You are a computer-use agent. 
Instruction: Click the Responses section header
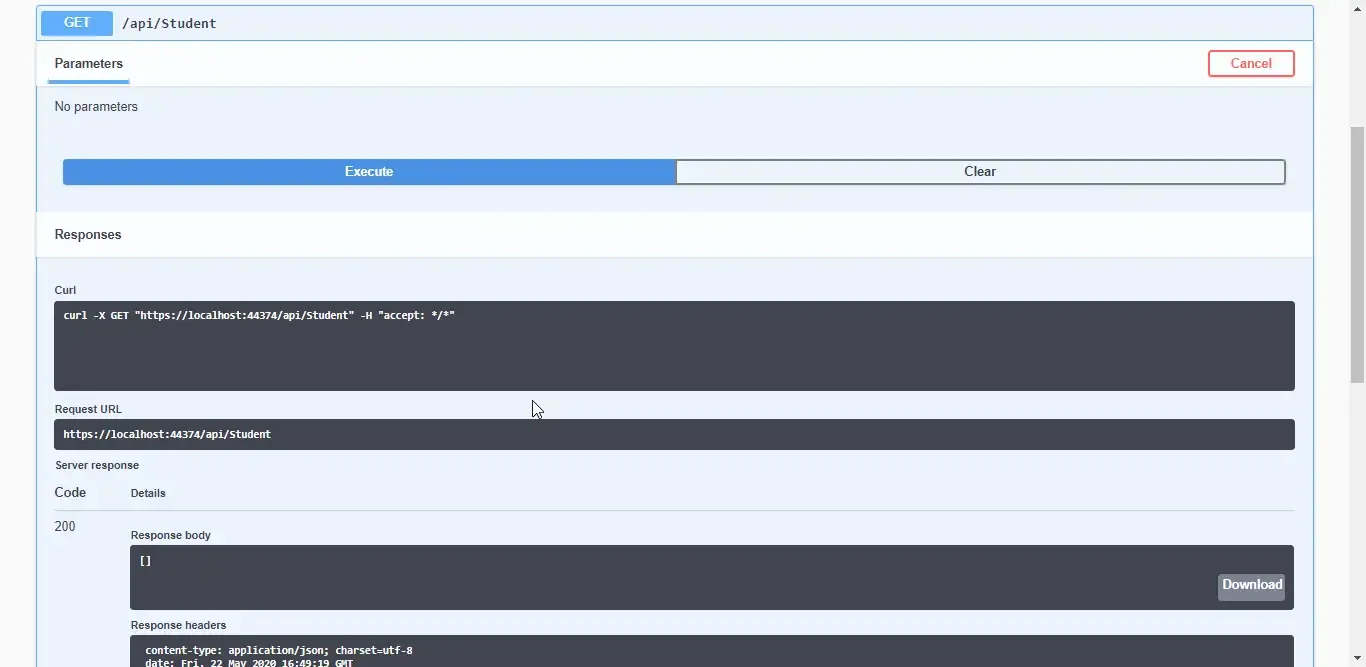tap(87, 234)
